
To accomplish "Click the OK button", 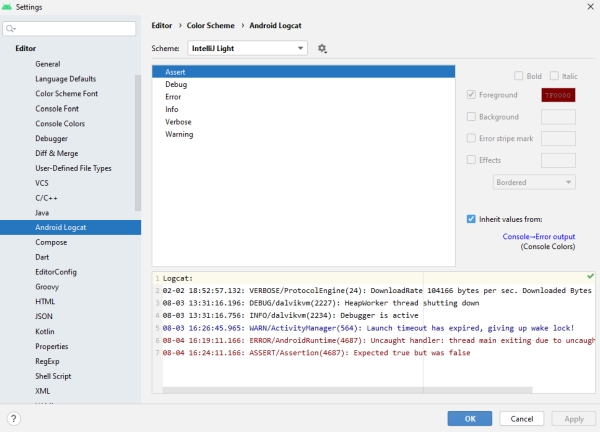I will [x=470, y=419].
